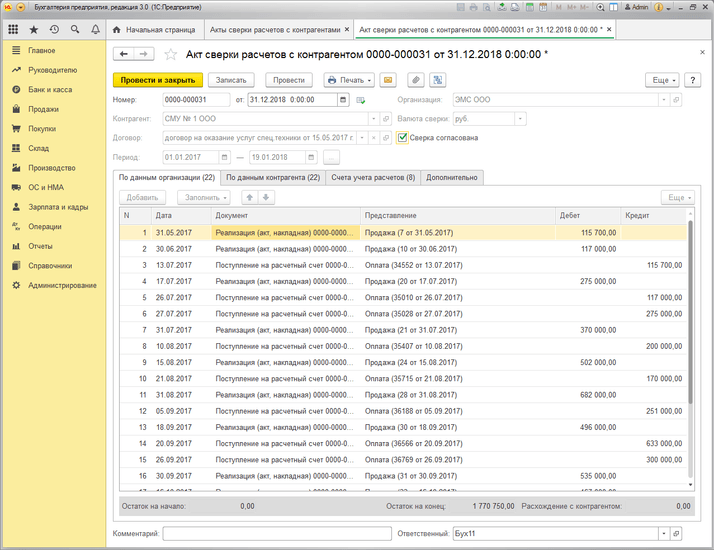The width and height of the screenshot is (714, 550).
Task: Switch to 'По данным контрагента (22)' tab
Action: point(272,177)
